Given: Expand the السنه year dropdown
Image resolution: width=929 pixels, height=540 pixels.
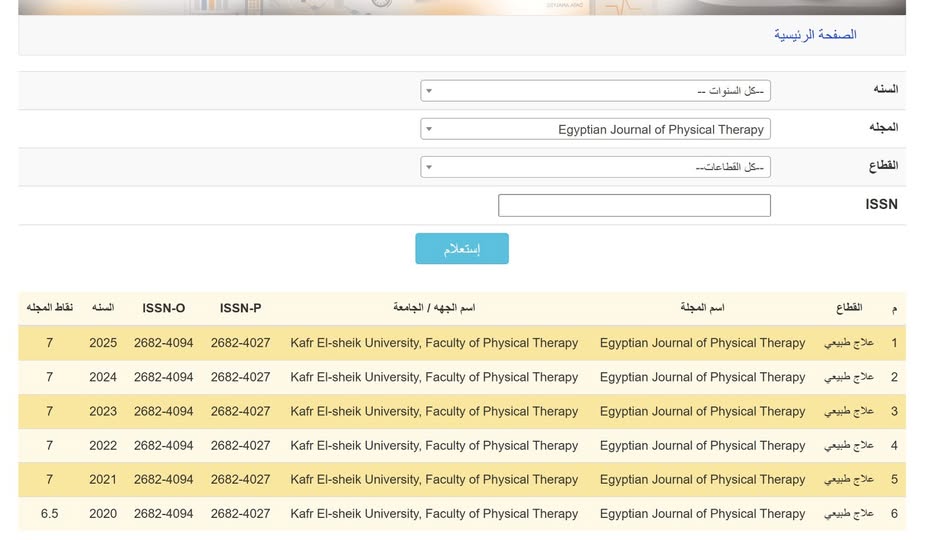Looking at the screenshot, I should click(595, 91).
